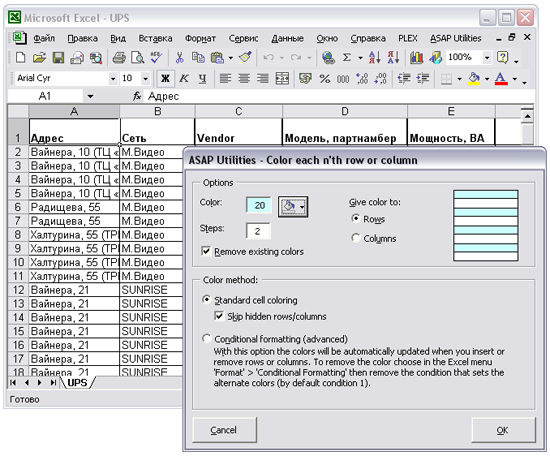Image resolution: width=550 pixels, height=456 pixels.
Task: Expand the Arial Cyr font dropdown
Action: pos(113,79)
